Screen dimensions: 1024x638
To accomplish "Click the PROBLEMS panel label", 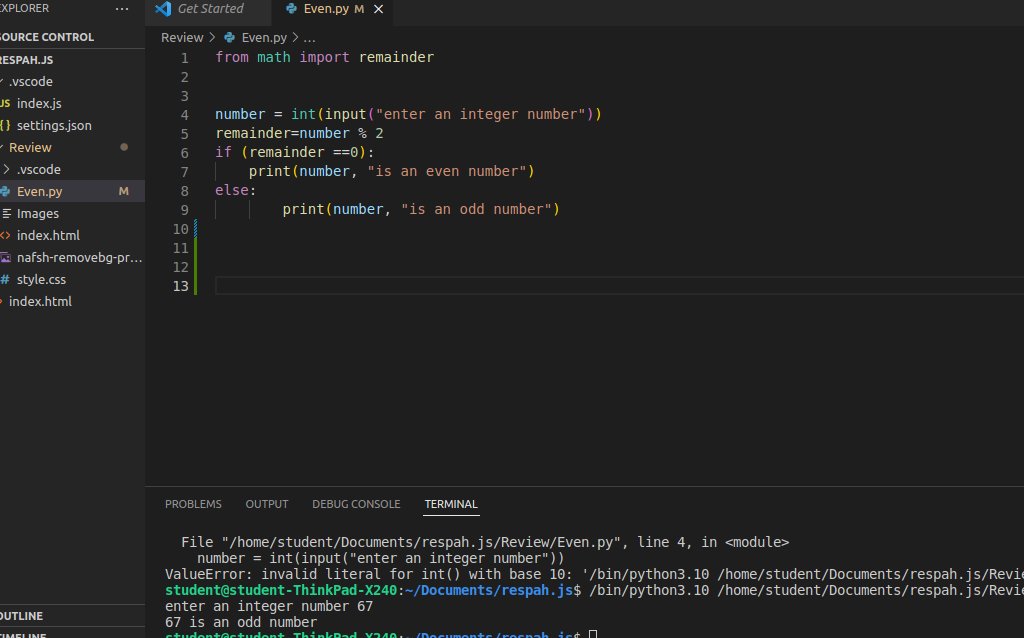I will 193,504.
